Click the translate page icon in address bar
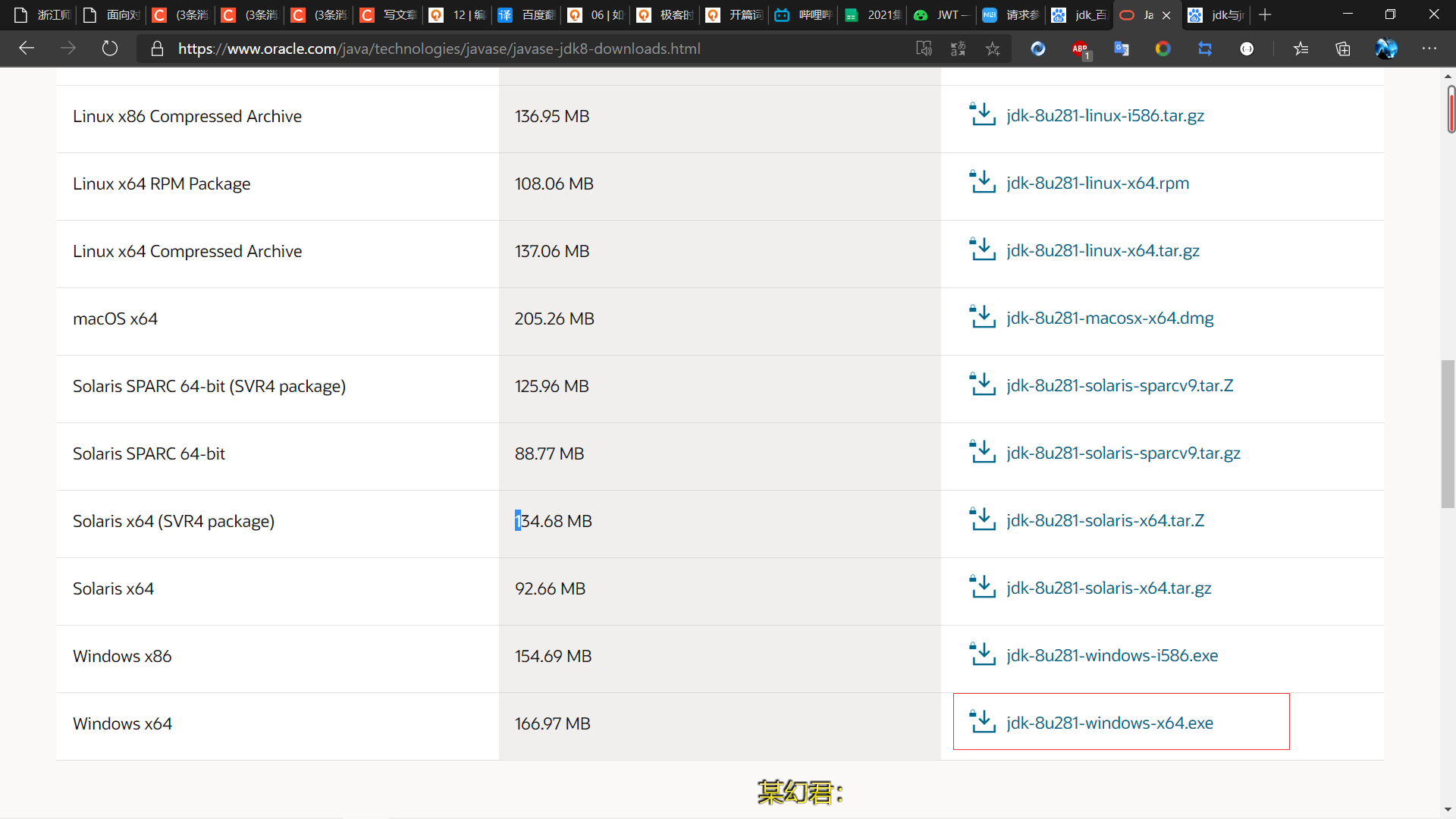1456x819 pixels. pyautogui.click(x=958, y=49)
